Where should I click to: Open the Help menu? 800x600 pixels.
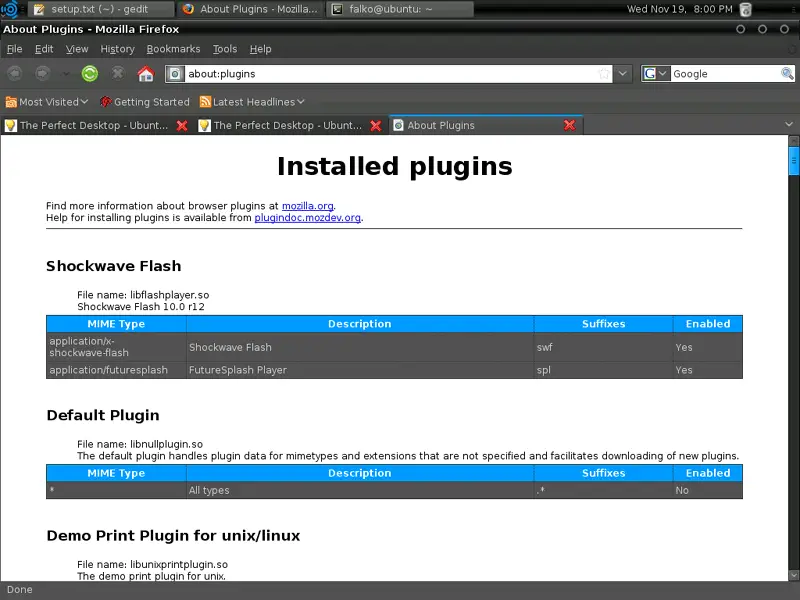260,49
